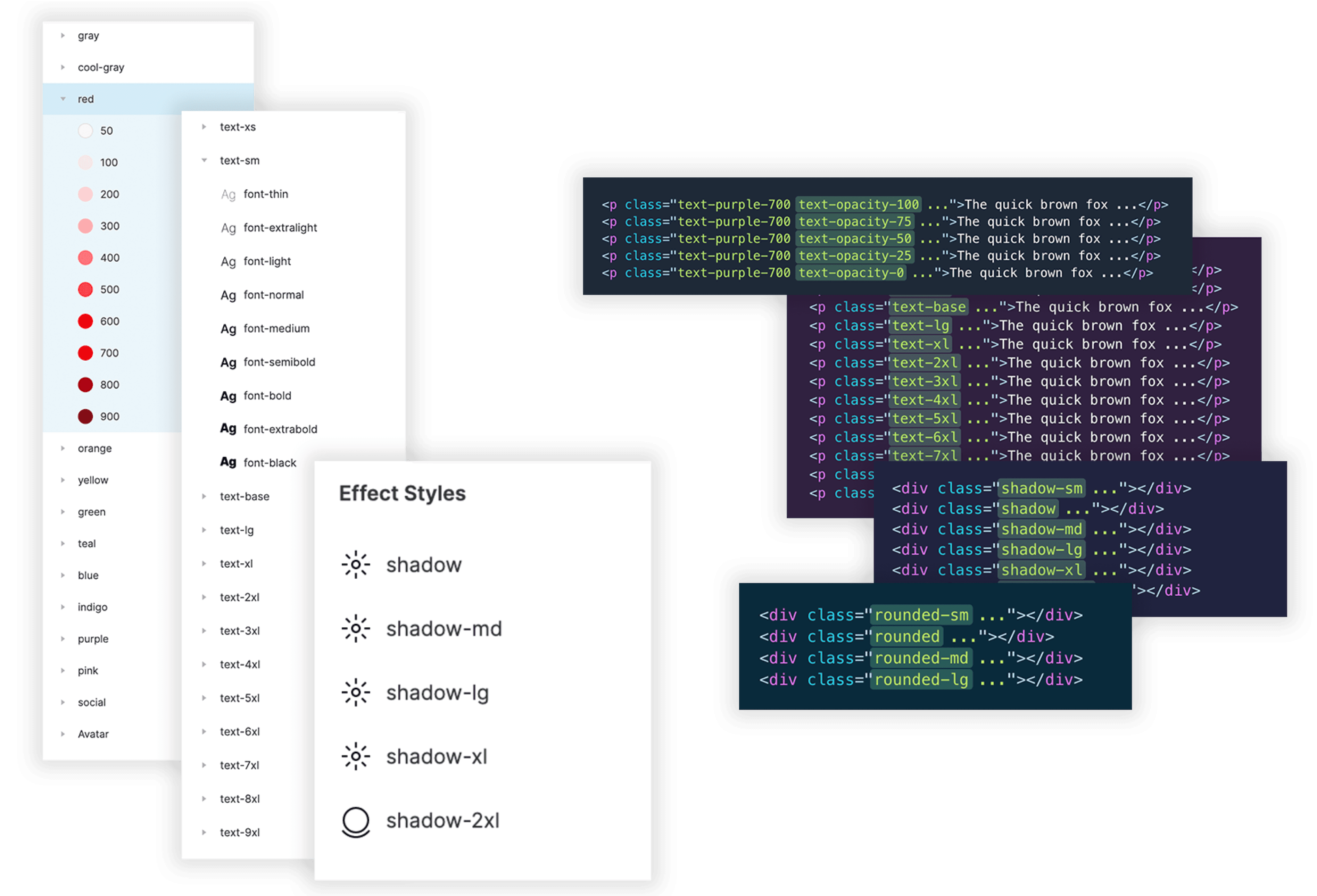Select the font-semibold text style
Viewport: 1317px width, 896px height.
pos(279,362)
